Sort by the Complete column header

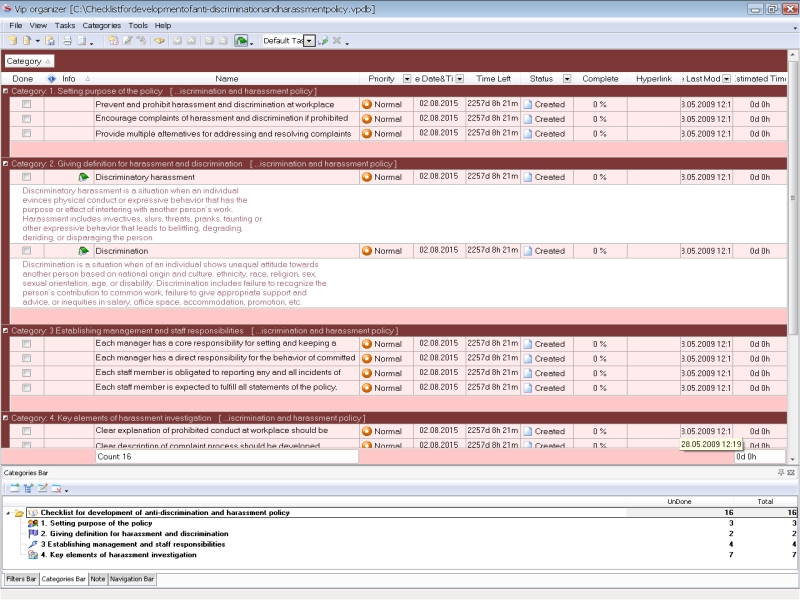click(x=600, y=79)
